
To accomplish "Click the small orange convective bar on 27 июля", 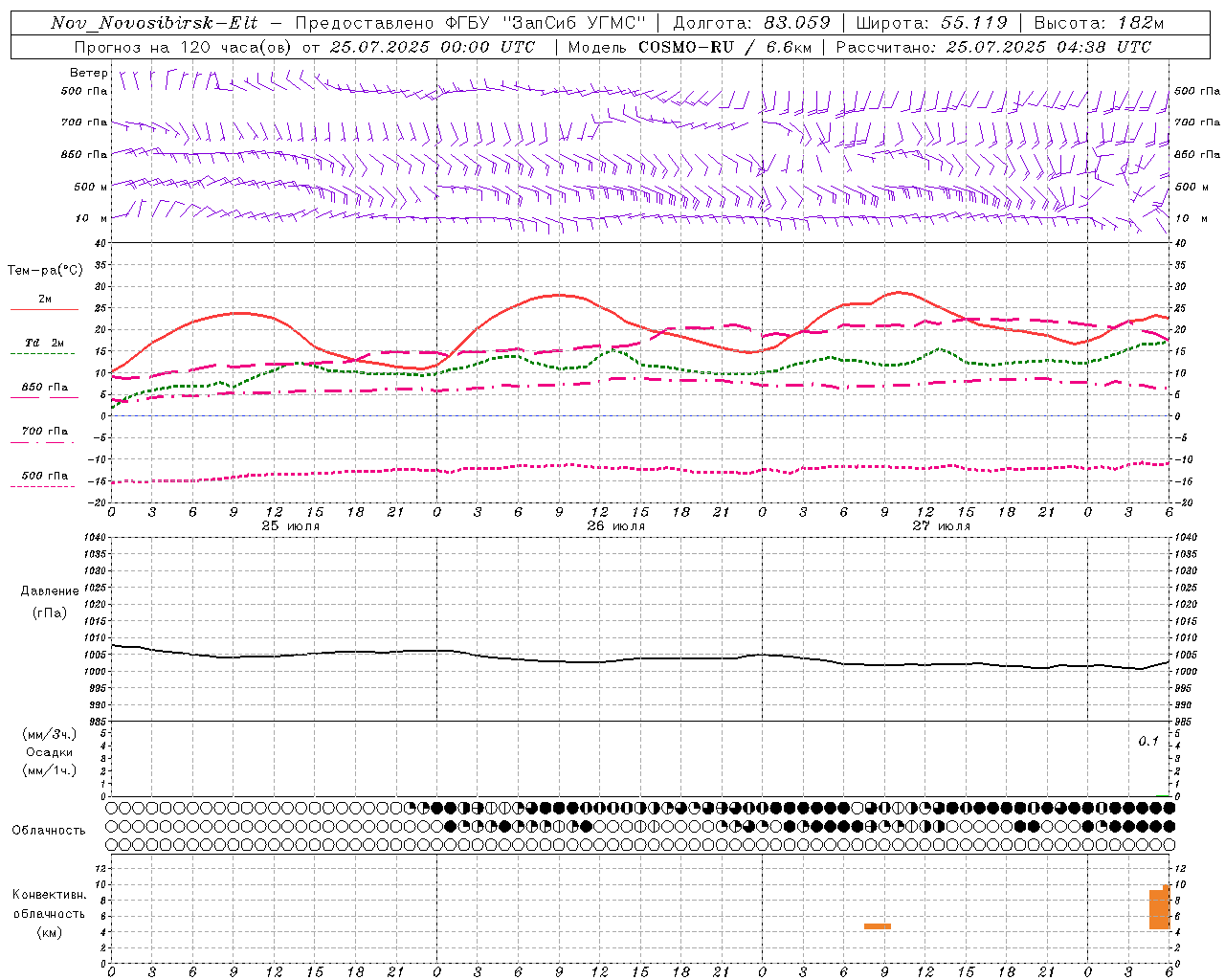I will (x=878, y=926).
